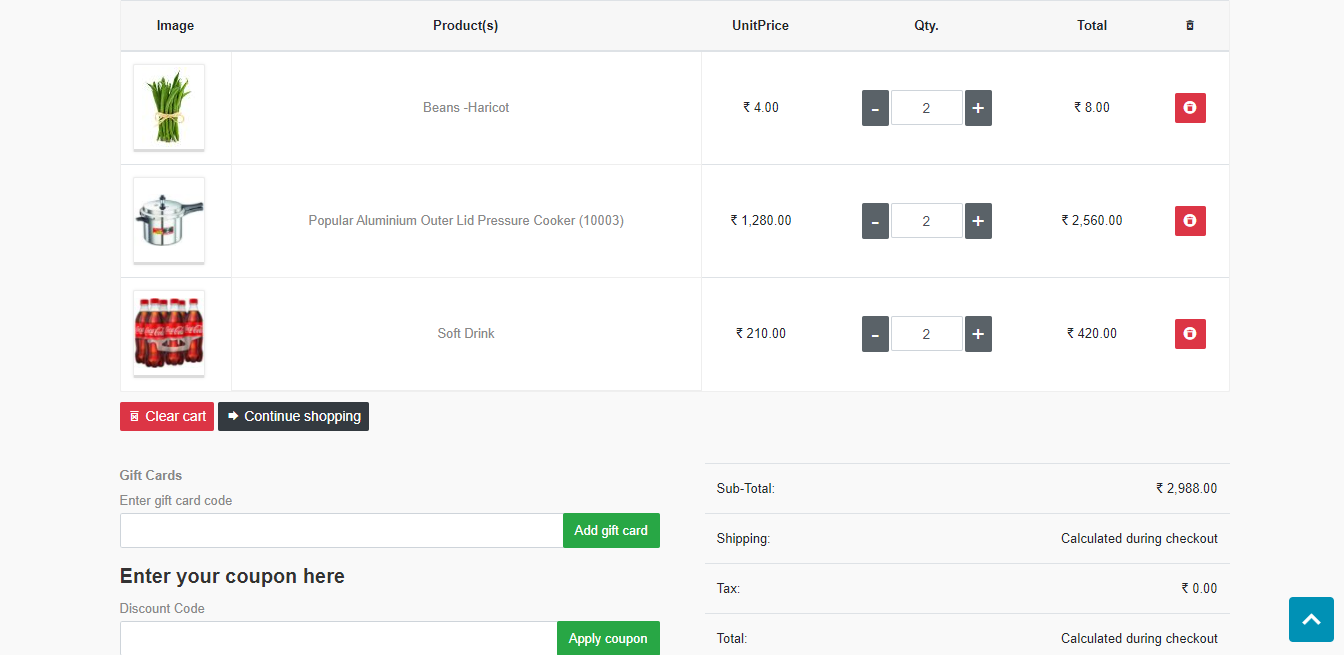
Task: Increase Pressure Cooker quantity by one
Action: pos(978,221)
